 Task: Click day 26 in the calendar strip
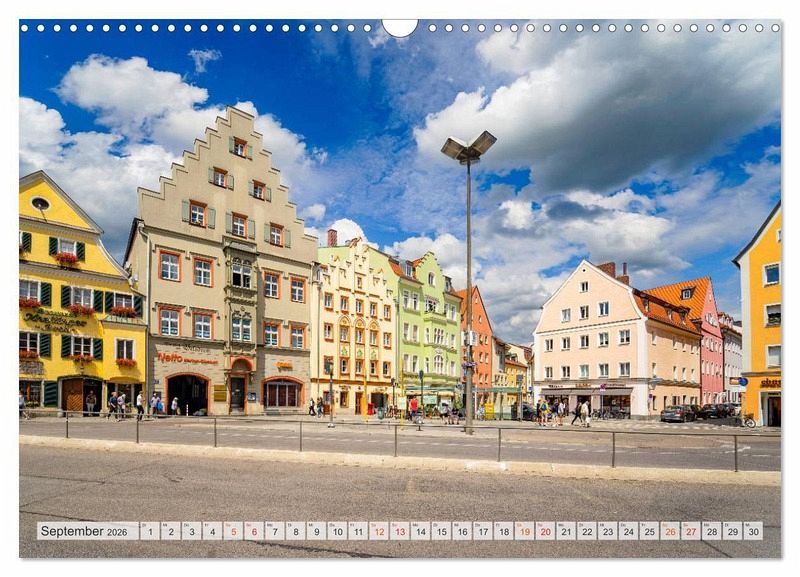click(670, 531)
